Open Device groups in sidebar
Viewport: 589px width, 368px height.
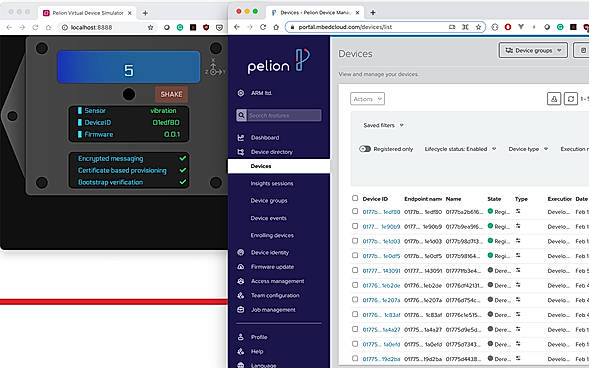(269, 201)
